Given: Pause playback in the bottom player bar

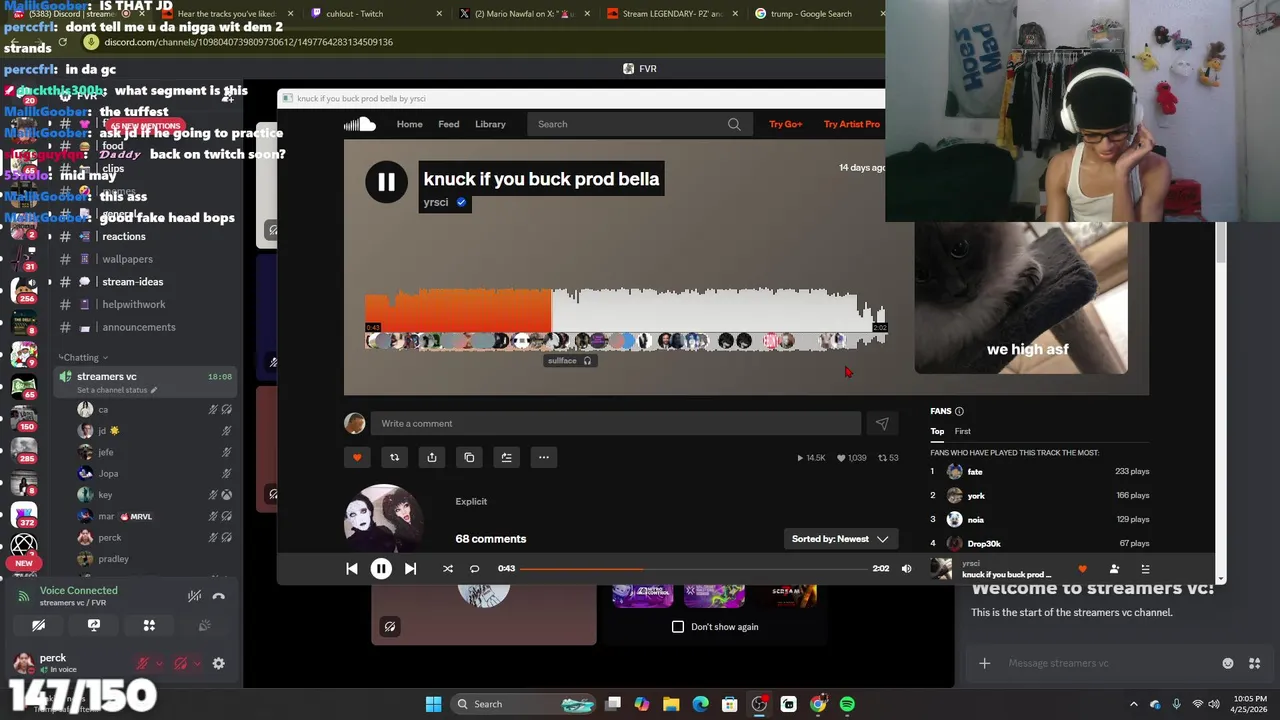Looking at the screenshot, I should point(381,568).
